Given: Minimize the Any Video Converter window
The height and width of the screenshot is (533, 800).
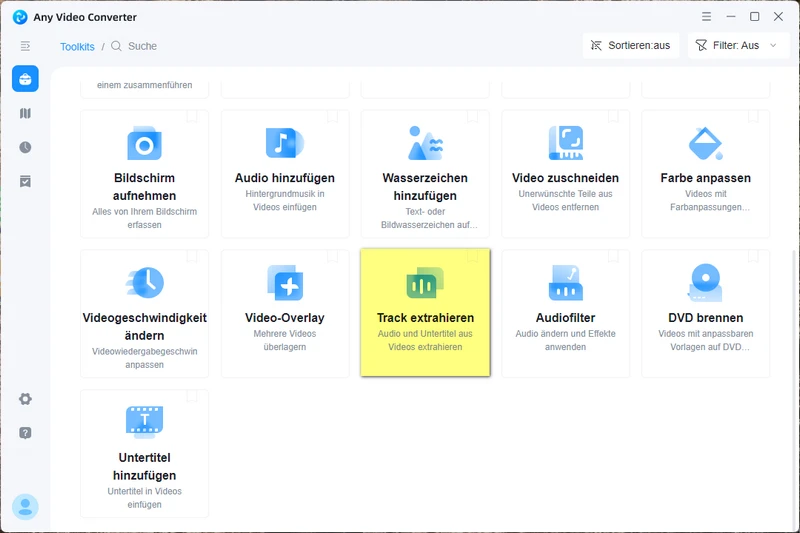Looking at the screenshot, I should (x=731, y=17).
